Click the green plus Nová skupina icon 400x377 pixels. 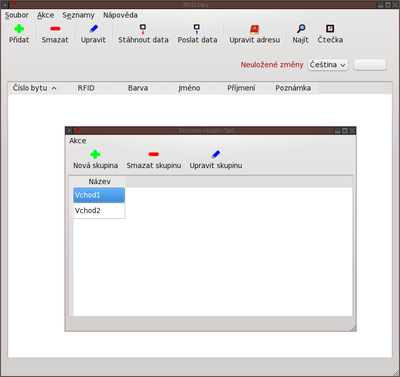click(x=95, y=154)
